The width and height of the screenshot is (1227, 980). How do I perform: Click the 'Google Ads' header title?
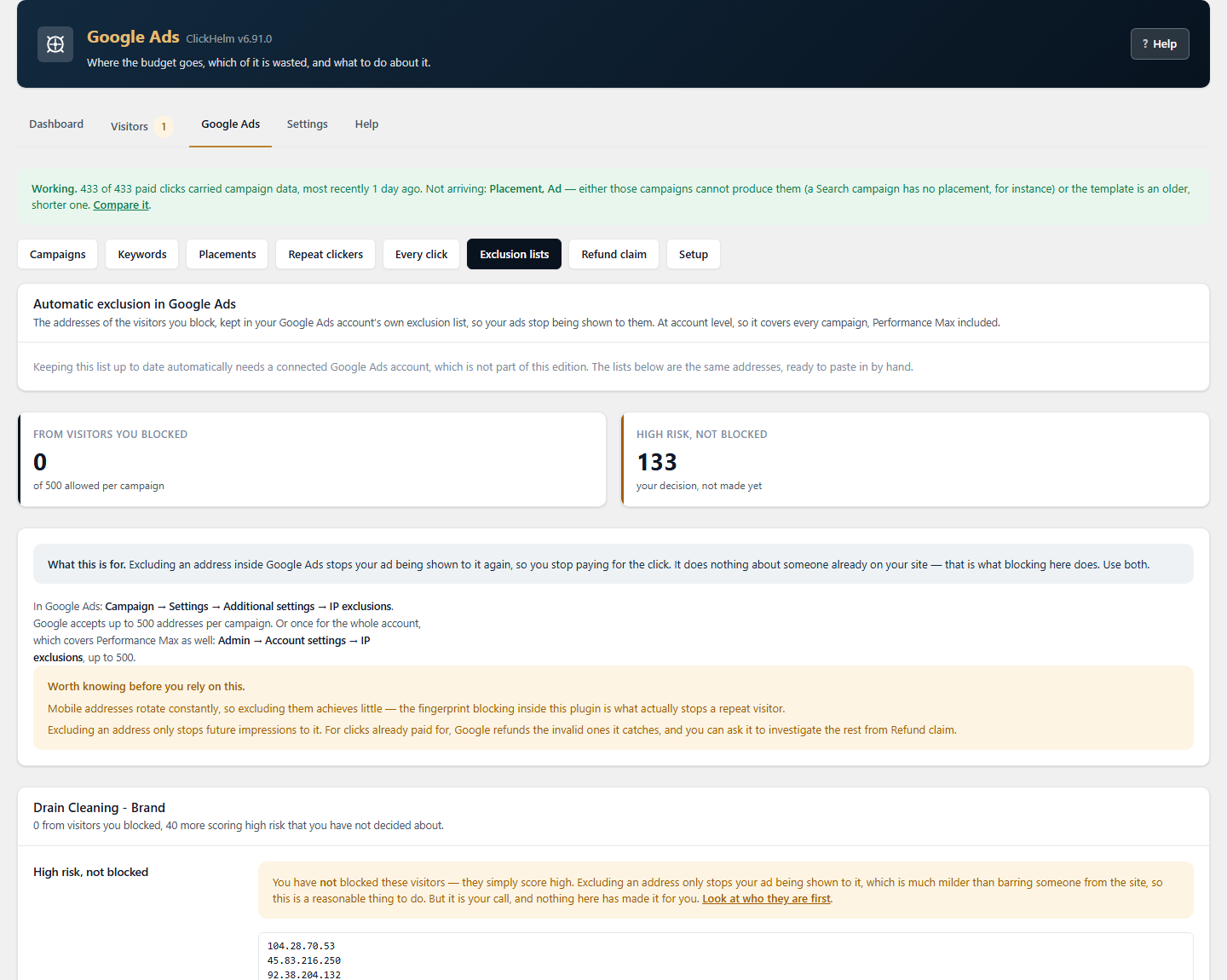[133, 37]
